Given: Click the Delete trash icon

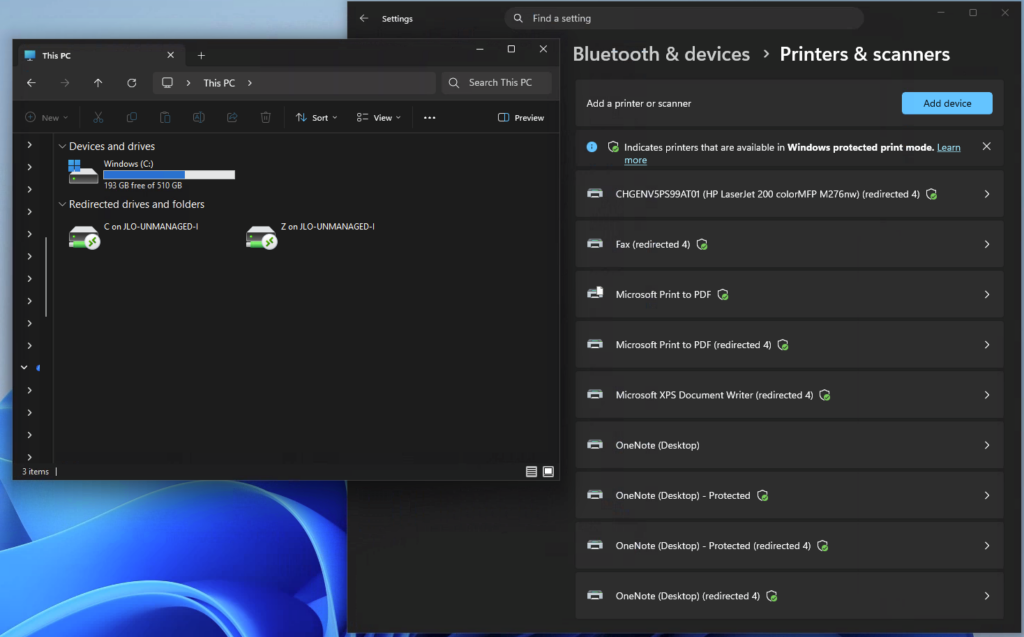Looking at the screenshot, I should coord(266,118).
